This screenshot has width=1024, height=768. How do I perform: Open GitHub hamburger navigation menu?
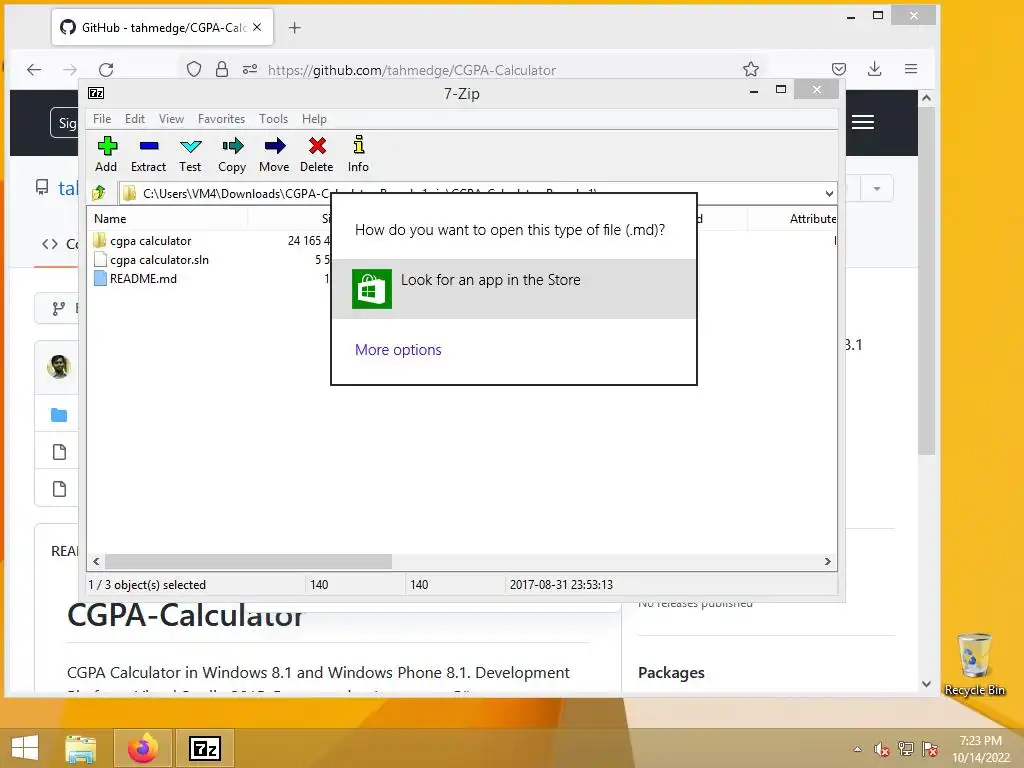(x=863, y=122)
